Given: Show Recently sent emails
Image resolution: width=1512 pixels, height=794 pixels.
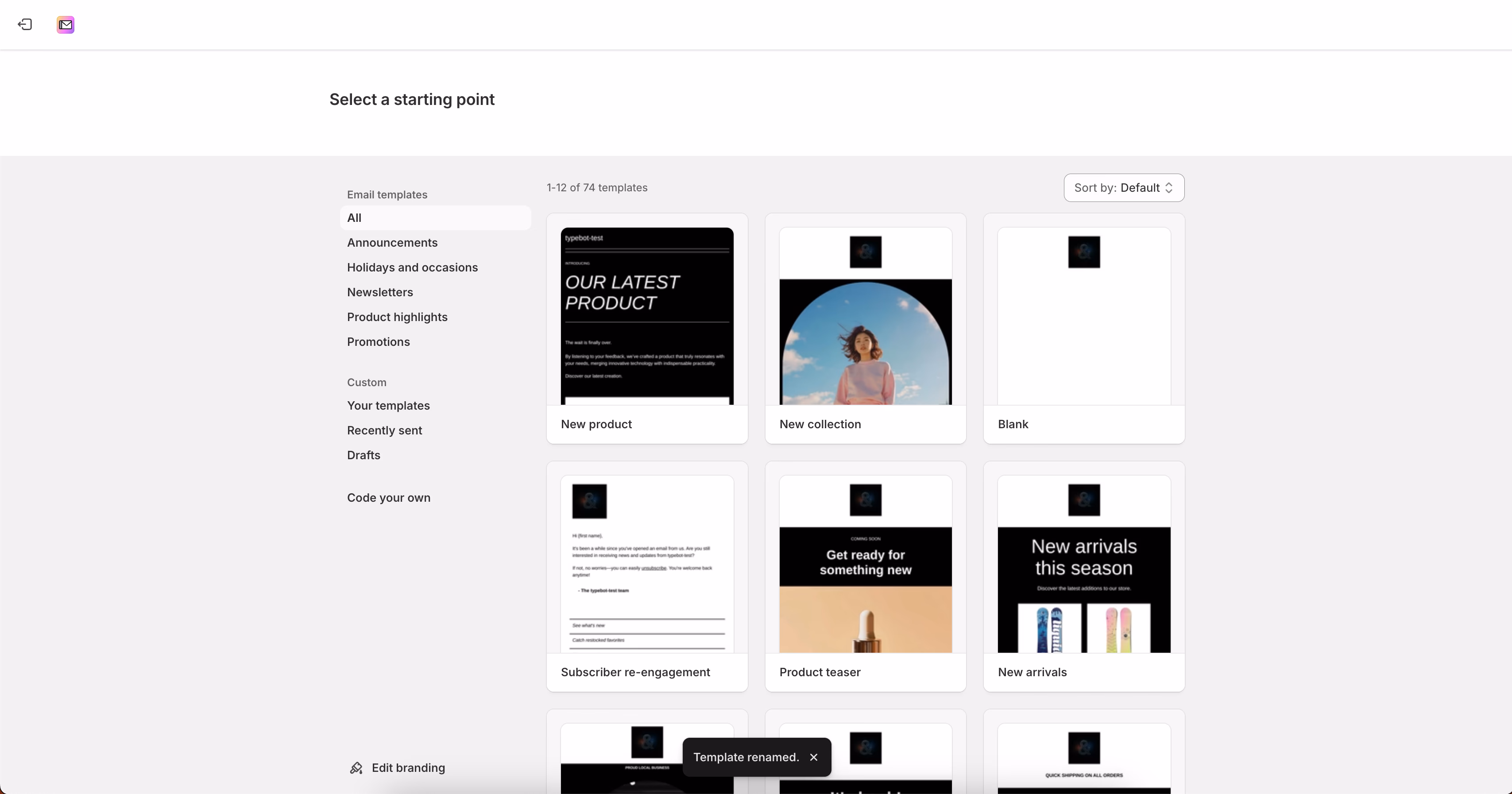Looking at the screenshot, I should [384, 430].
